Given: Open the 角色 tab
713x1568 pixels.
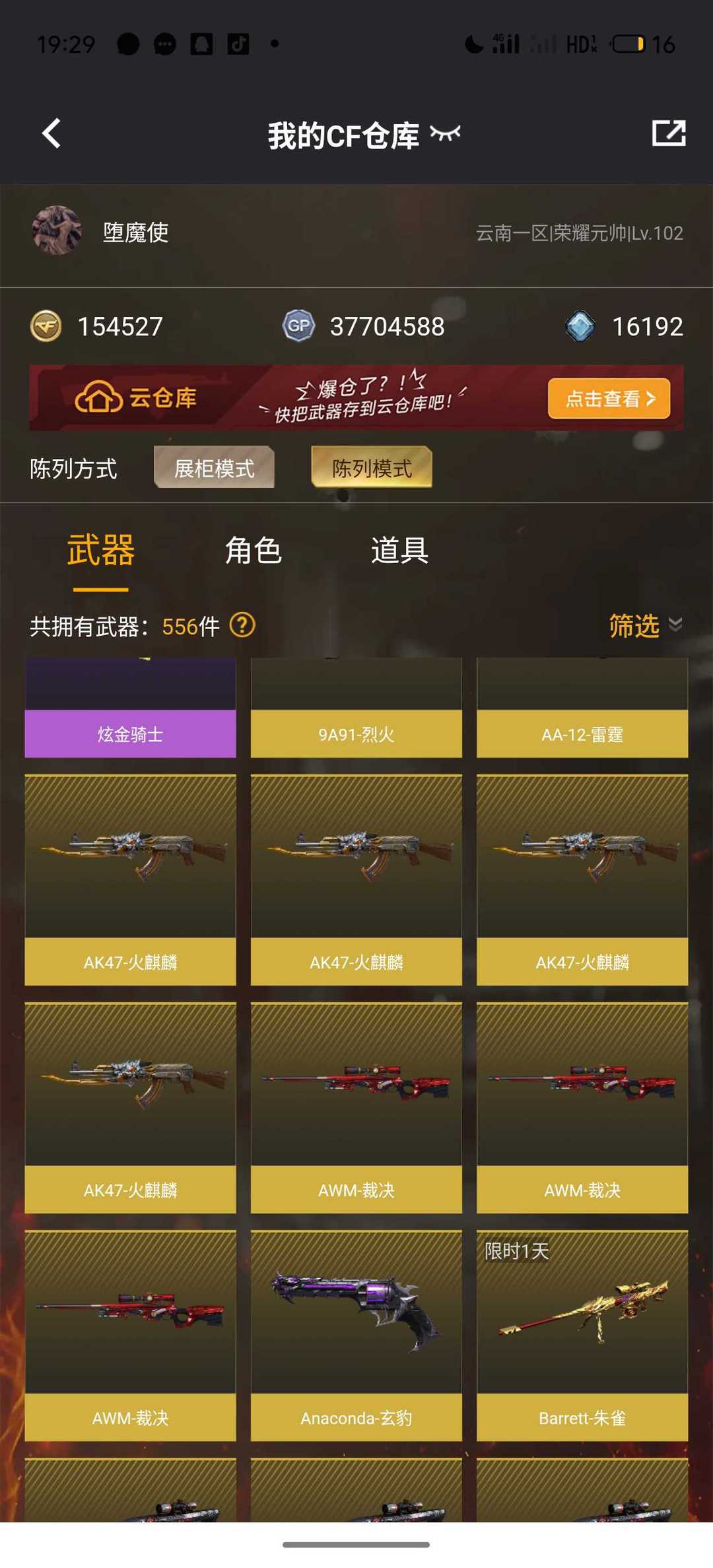Looking at the screenshot, I should coord(254,550).
